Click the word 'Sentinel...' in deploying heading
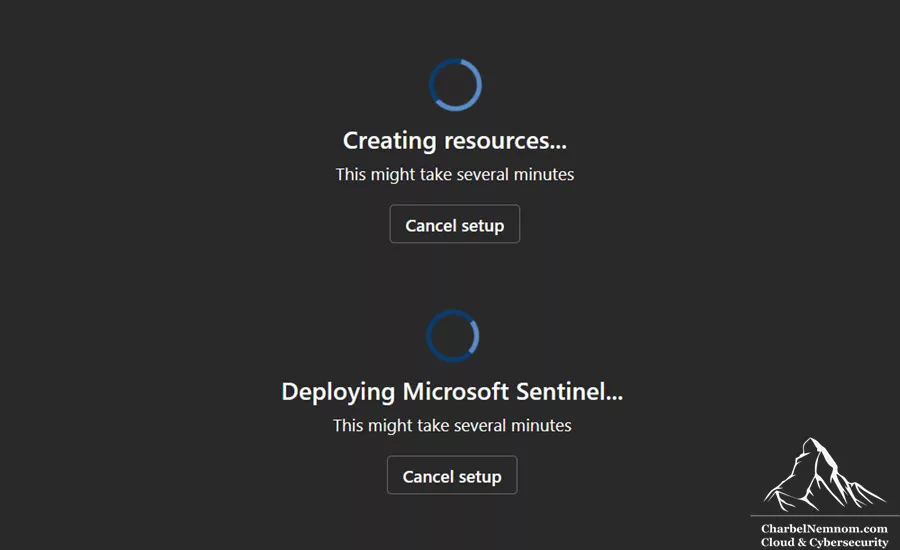The image size is (900, 550). [569, 392]
